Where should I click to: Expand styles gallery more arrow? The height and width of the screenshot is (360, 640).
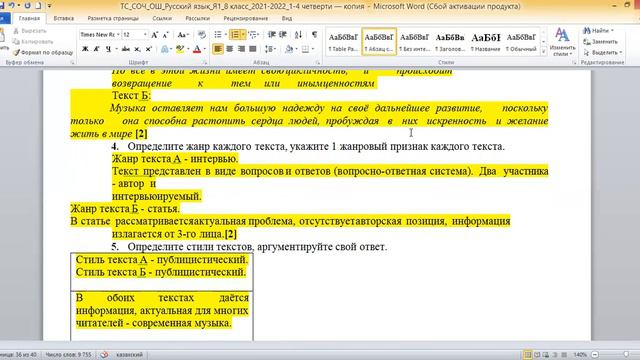click(x=543, y=52)
